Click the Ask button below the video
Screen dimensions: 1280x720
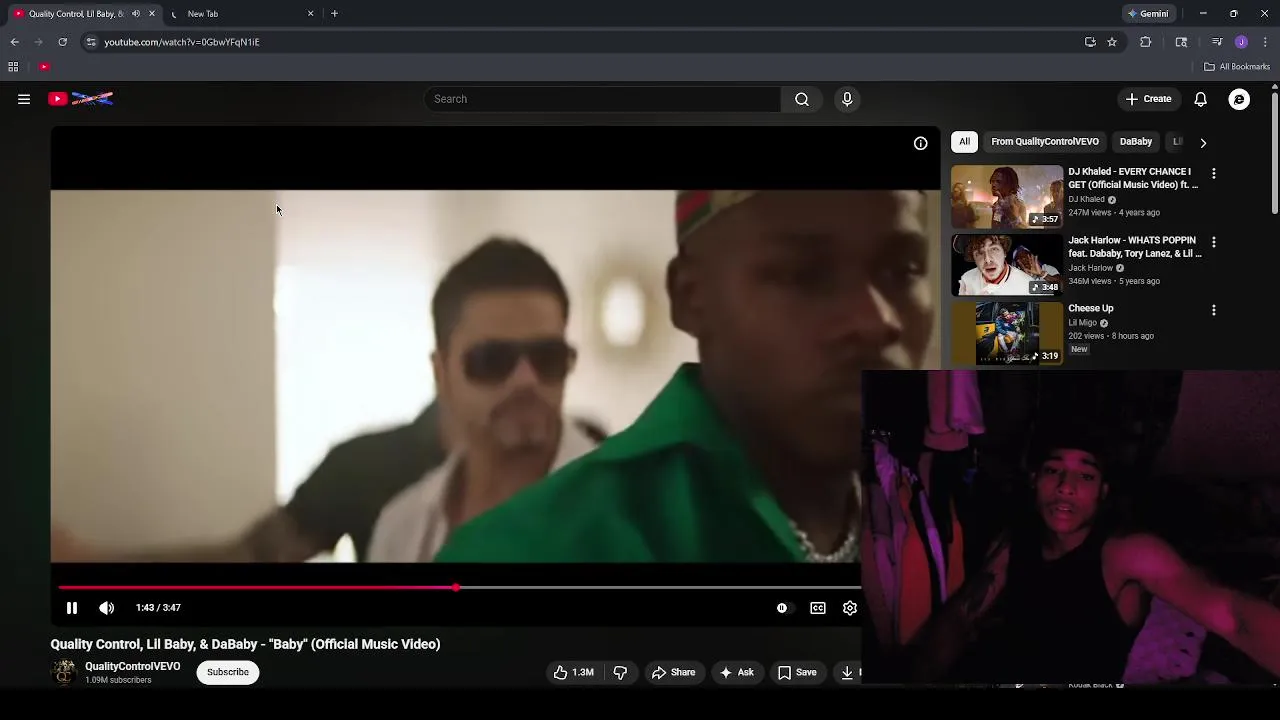(736, 672)
